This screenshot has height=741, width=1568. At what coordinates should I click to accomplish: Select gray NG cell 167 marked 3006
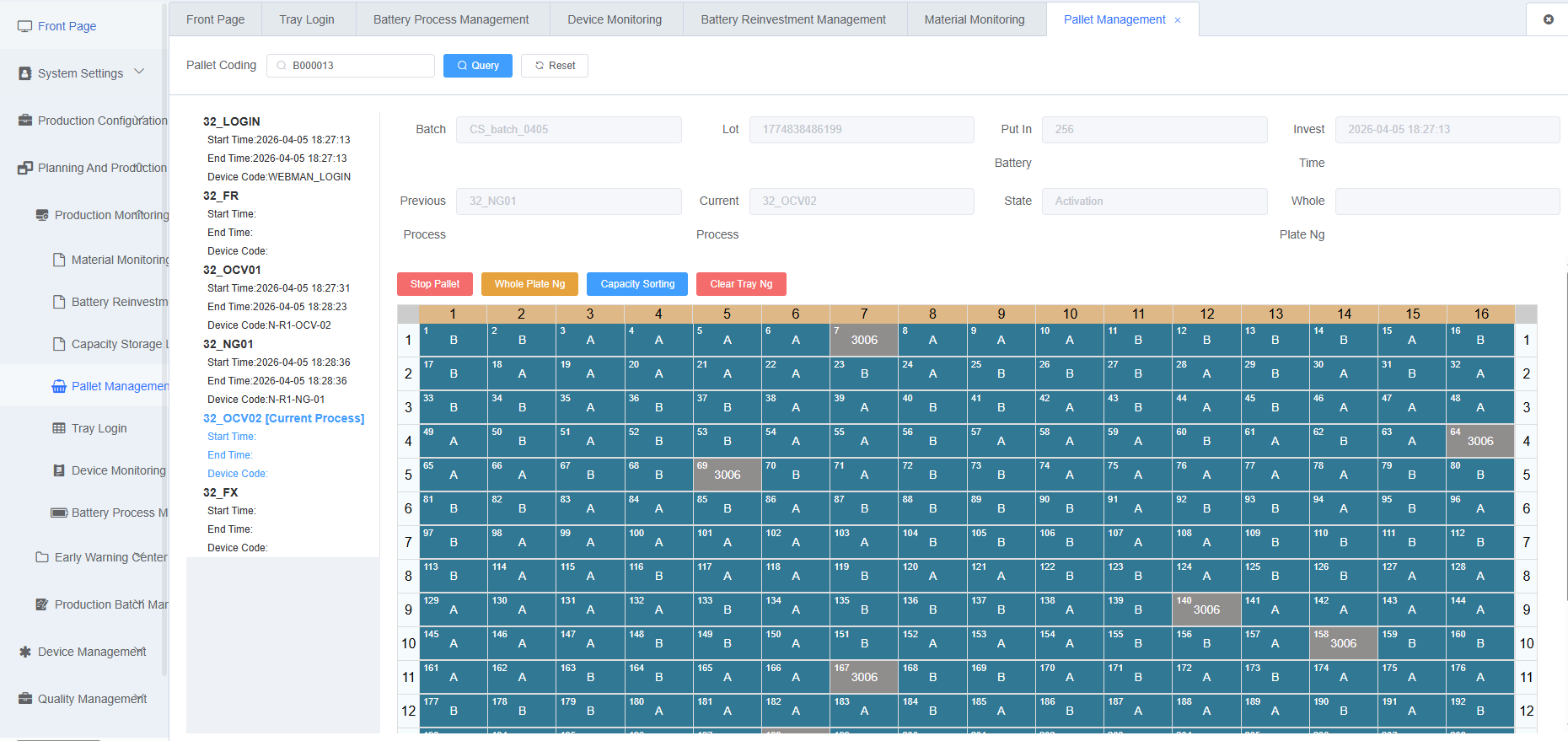[864, 677]
